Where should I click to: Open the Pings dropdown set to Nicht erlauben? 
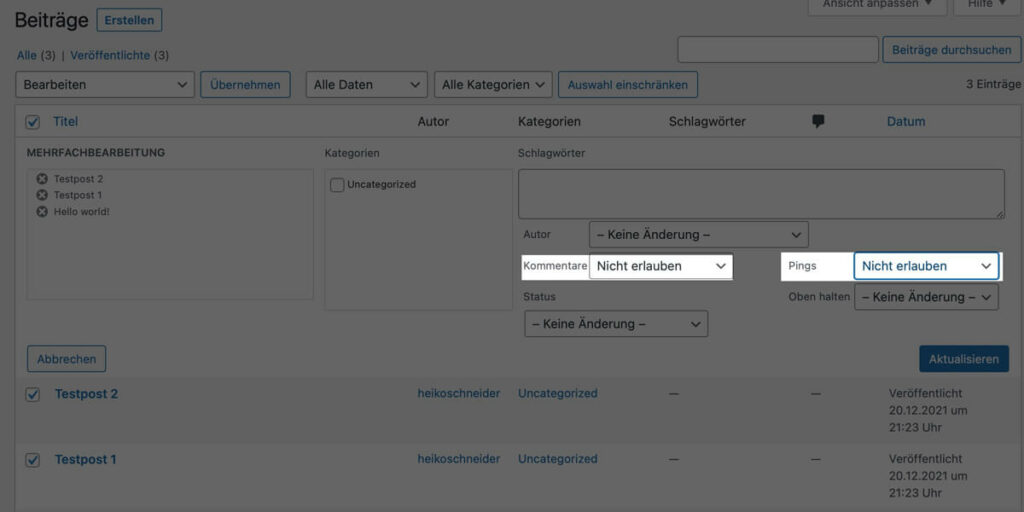click(926, 266)
